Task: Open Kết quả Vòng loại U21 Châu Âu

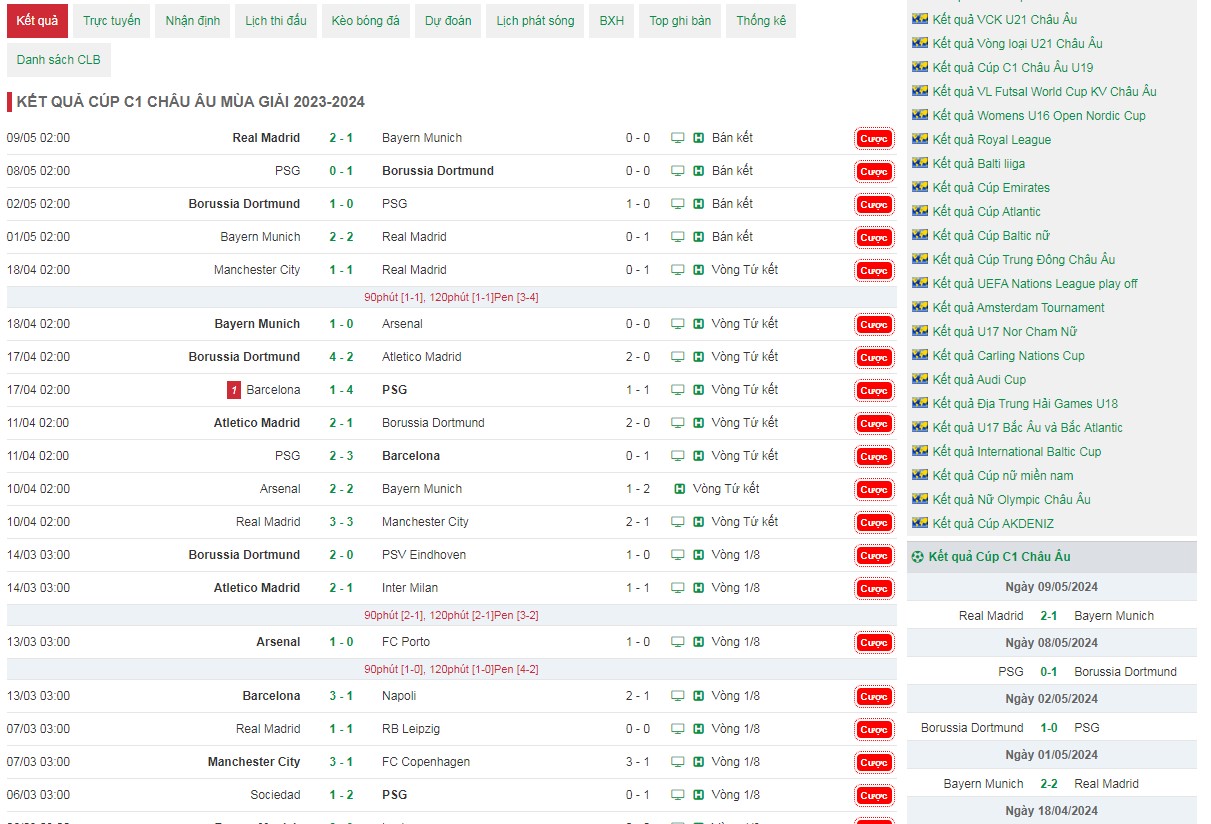Action: (x=1018, y=43)
